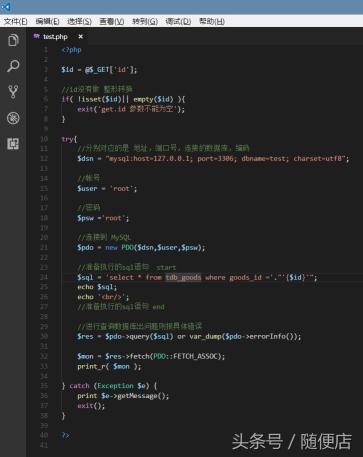Click the <?php opening tag on line 1
Image resolution: width=363 pixels, height=457 pixels.
pos(71,50)
